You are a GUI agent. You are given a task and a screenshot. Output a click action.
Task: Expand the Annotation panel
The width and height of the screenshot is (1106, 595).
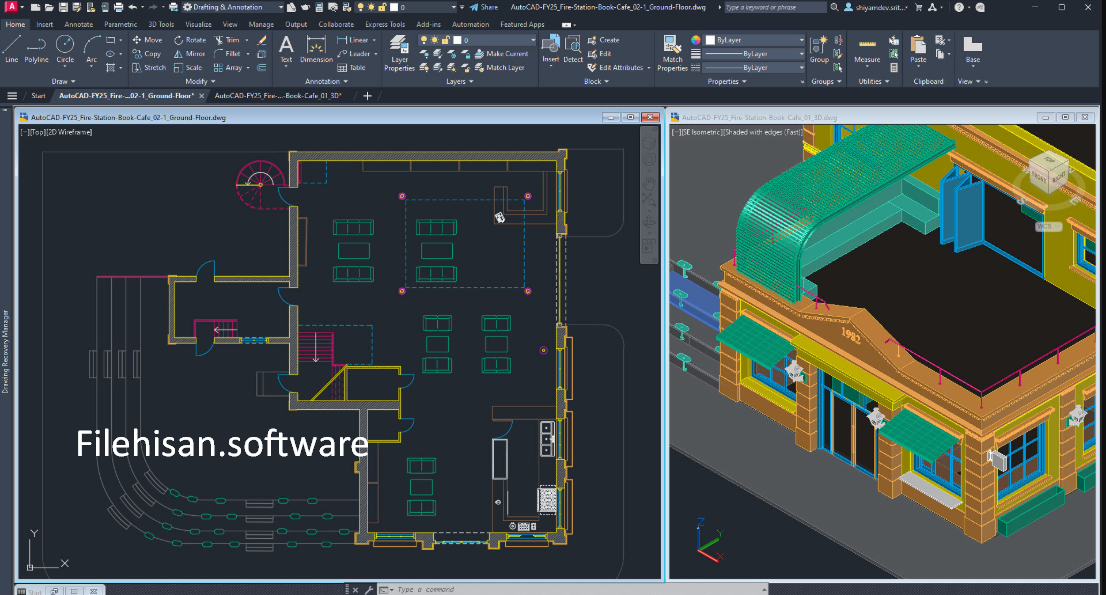click(326, 82)
